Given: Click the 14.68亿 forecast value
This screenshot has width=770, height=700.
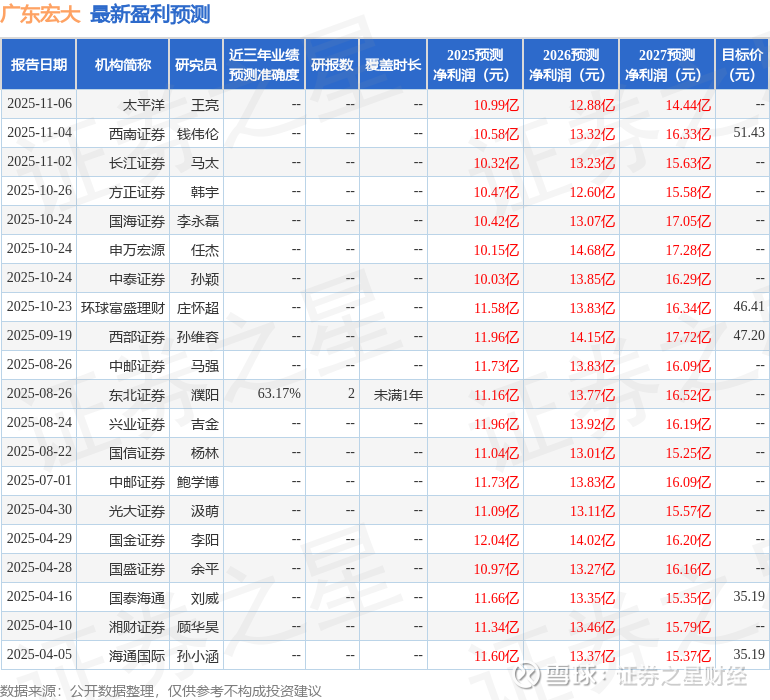Looking at the screenshot, I should pyautogui.click(x=592, y=250).
